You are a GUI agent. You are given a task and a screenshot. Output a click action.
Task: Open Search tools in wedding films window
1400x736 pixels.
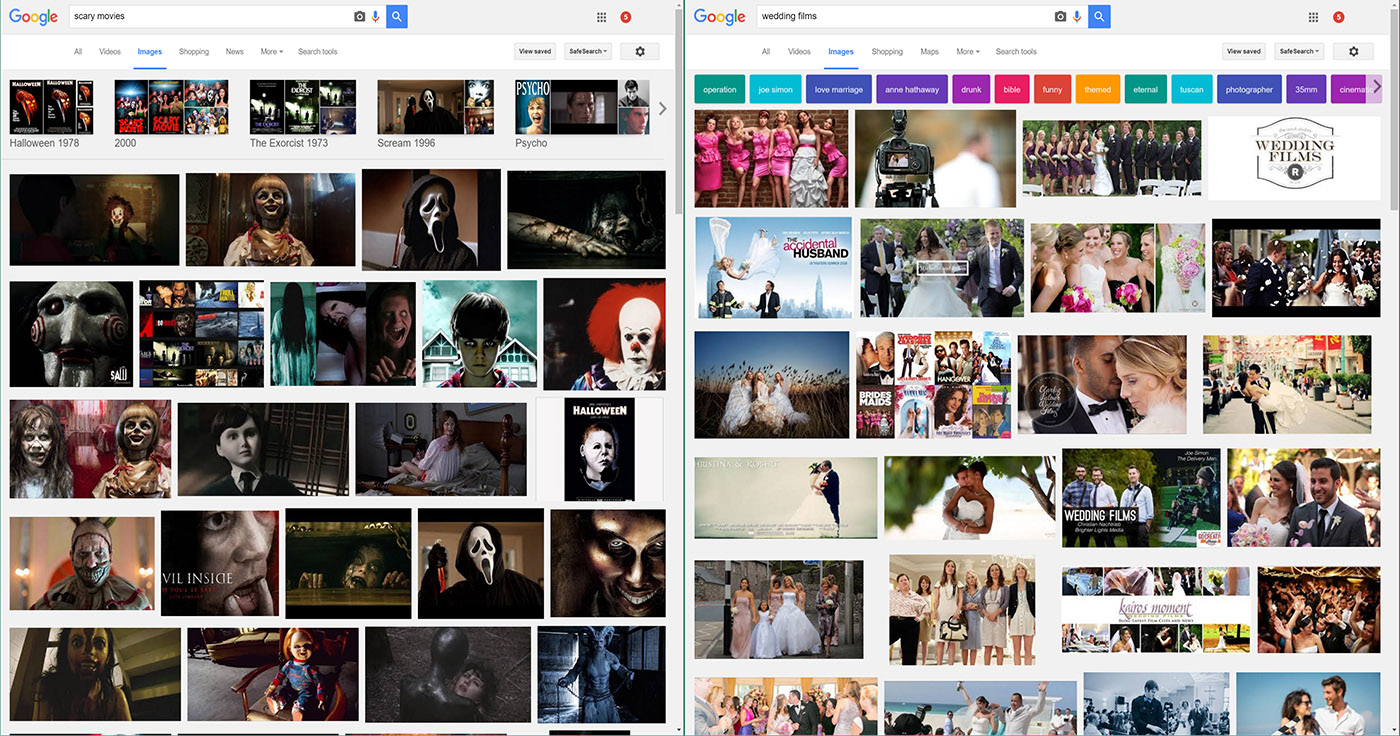pyautogui.click(x=1016, y=51)
